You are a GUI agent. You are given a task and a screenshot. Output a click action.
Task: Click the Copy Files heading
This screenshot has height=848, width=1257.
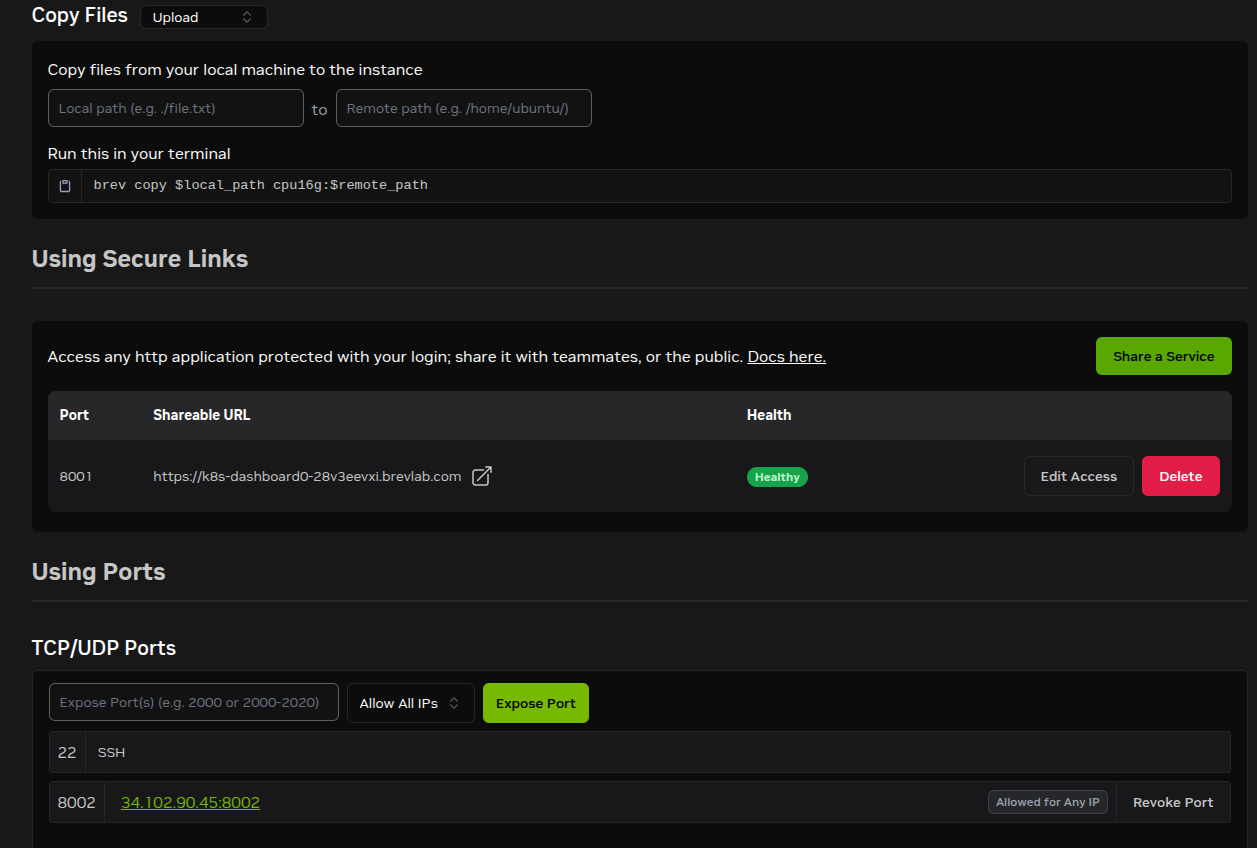[x=80, y=15]
